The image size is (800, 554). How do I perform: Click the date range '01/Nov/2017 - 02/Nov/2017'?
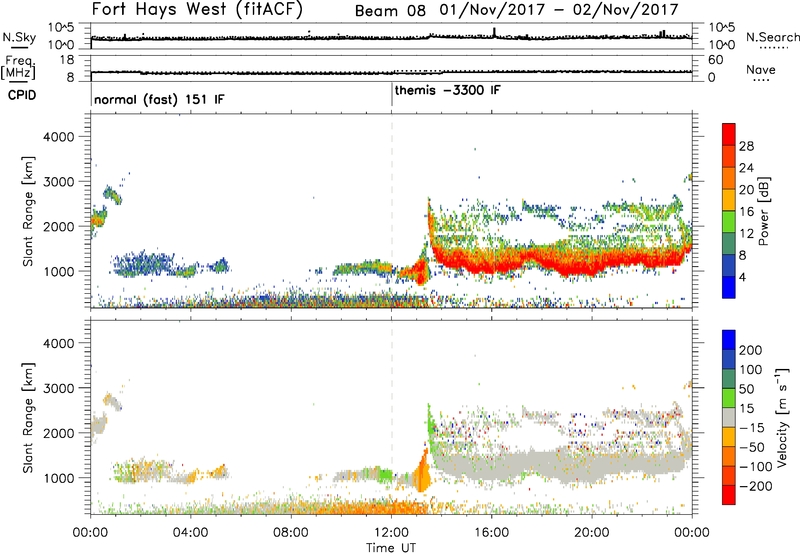pyautogui.click(x=559, y=10)
